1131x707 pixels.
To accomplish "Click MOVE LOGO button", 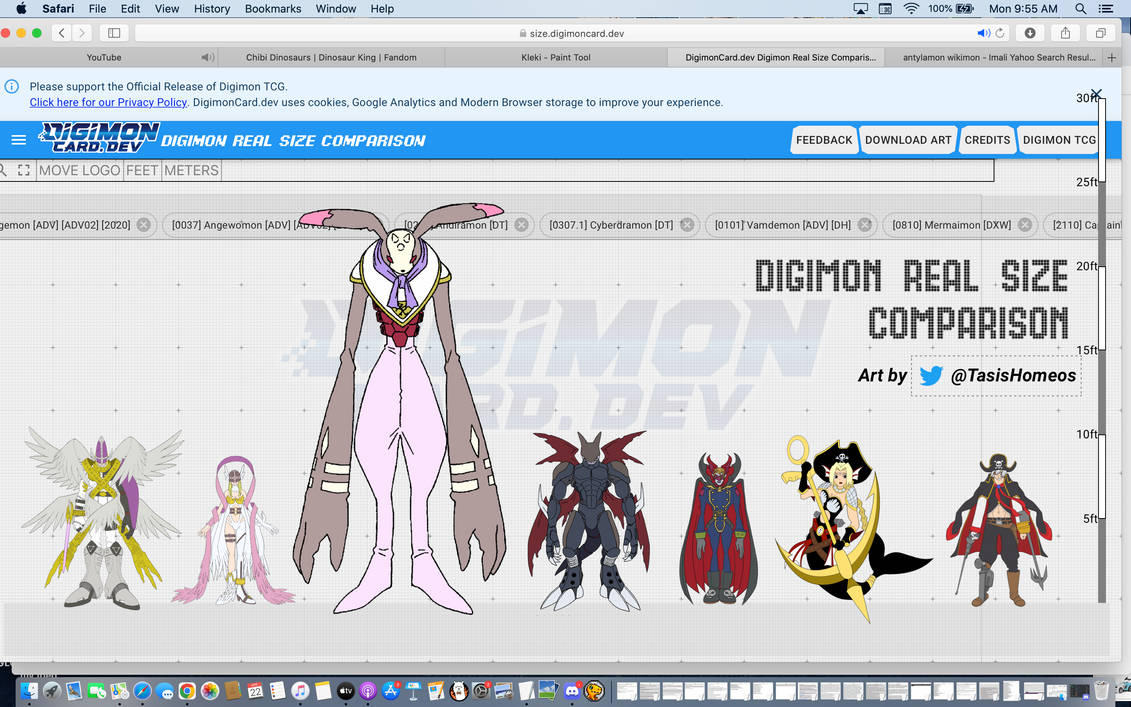I will point(79,170).
